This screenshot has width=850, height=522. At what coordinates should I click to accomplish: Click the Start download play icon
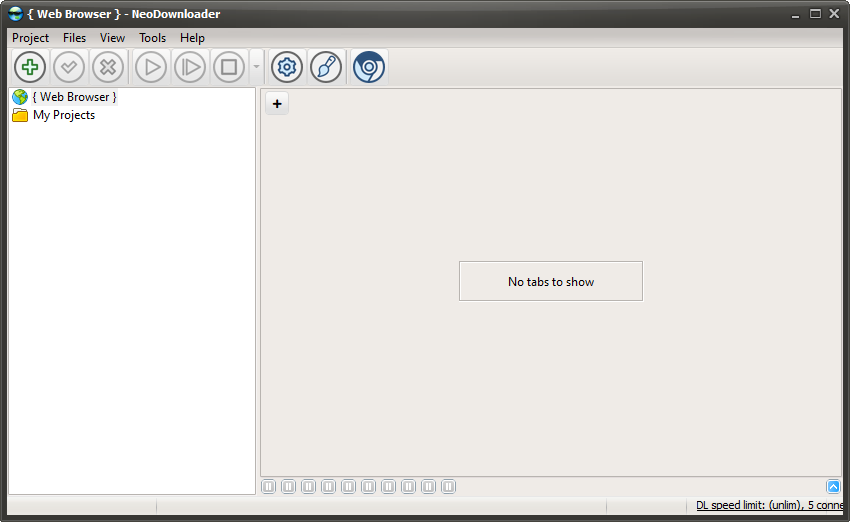pyautogui.click(x=151, y=67)
